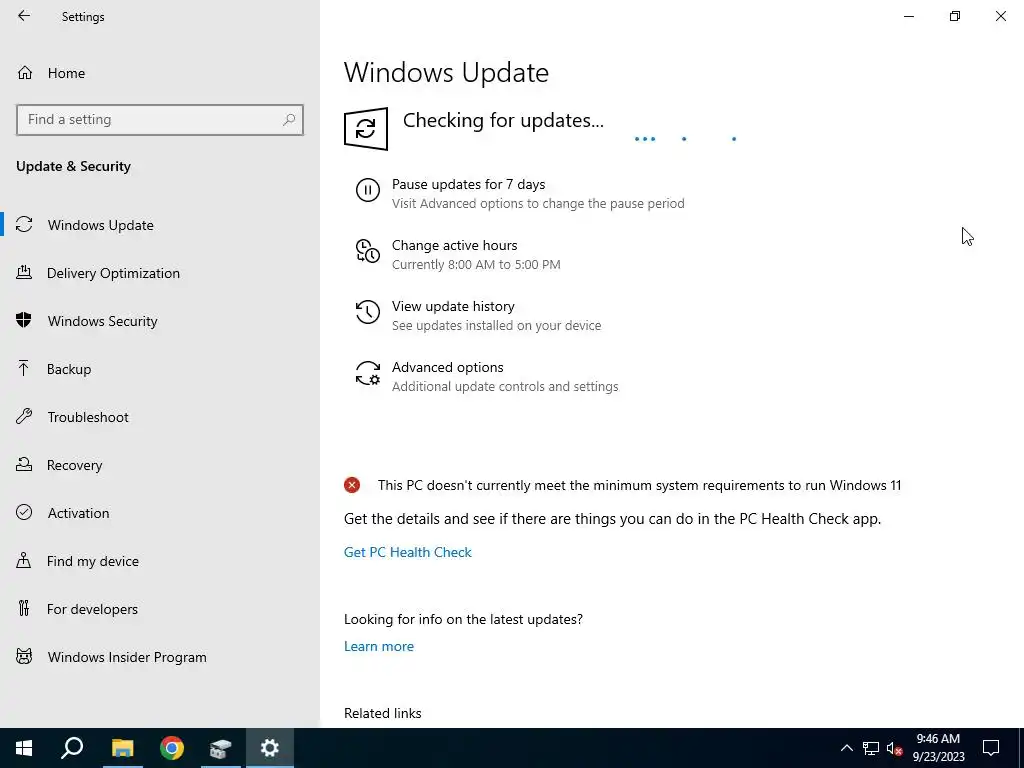Image resolution: width=1024 pixels, height=768 pixels.
Task: Click the update history clock icon
Action: 368,312
